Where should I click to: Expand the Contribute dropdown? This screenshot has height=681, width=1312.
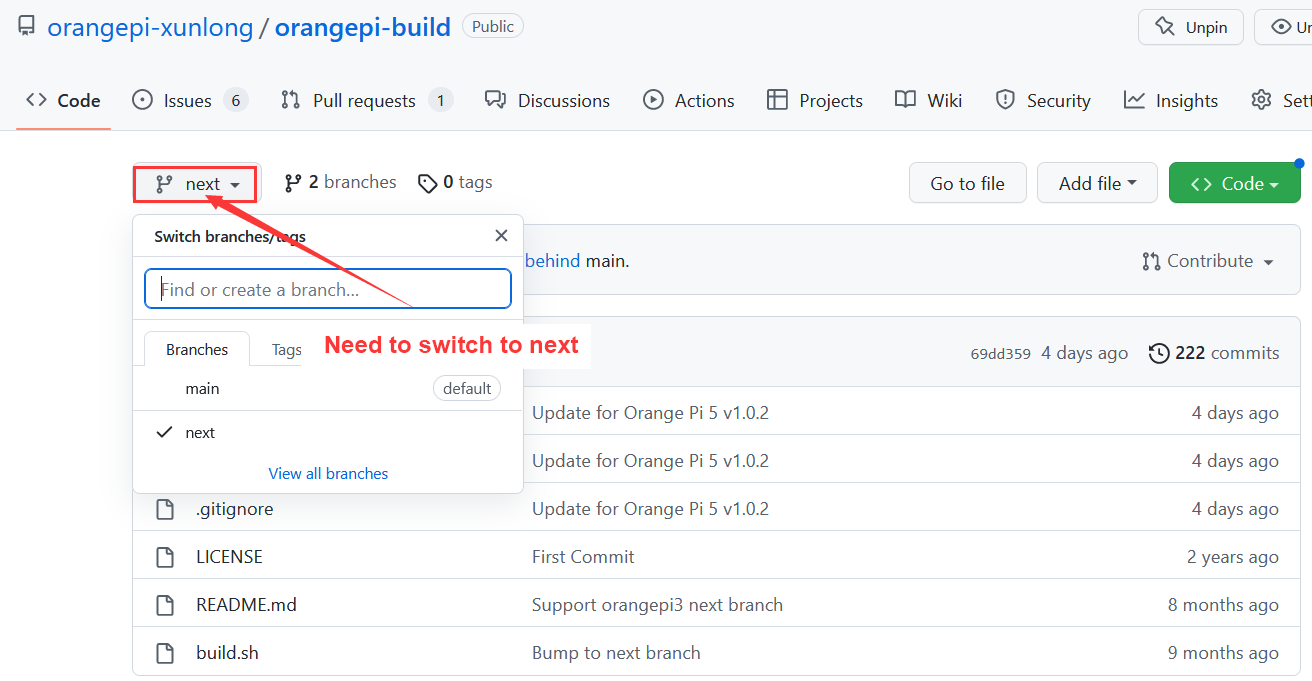tap(1208, 261)
